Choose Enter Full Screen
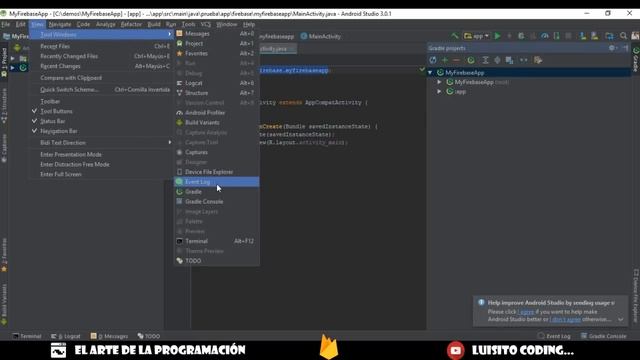Viewport: 640px width, 360px height. pos(101,174)
